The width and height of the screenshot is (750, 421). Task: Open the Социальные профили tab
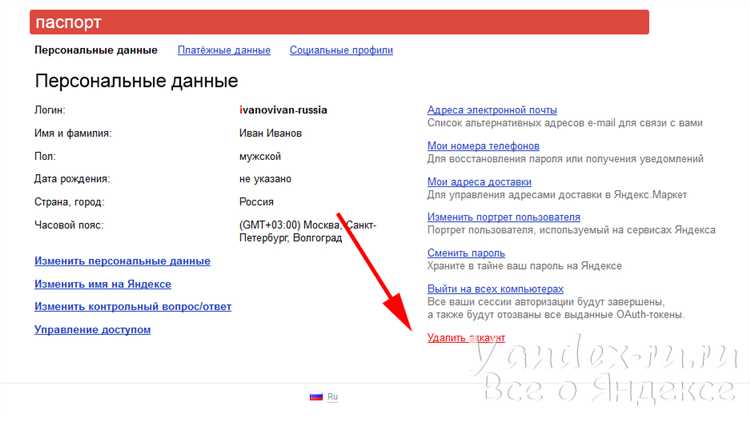[341, 50]
